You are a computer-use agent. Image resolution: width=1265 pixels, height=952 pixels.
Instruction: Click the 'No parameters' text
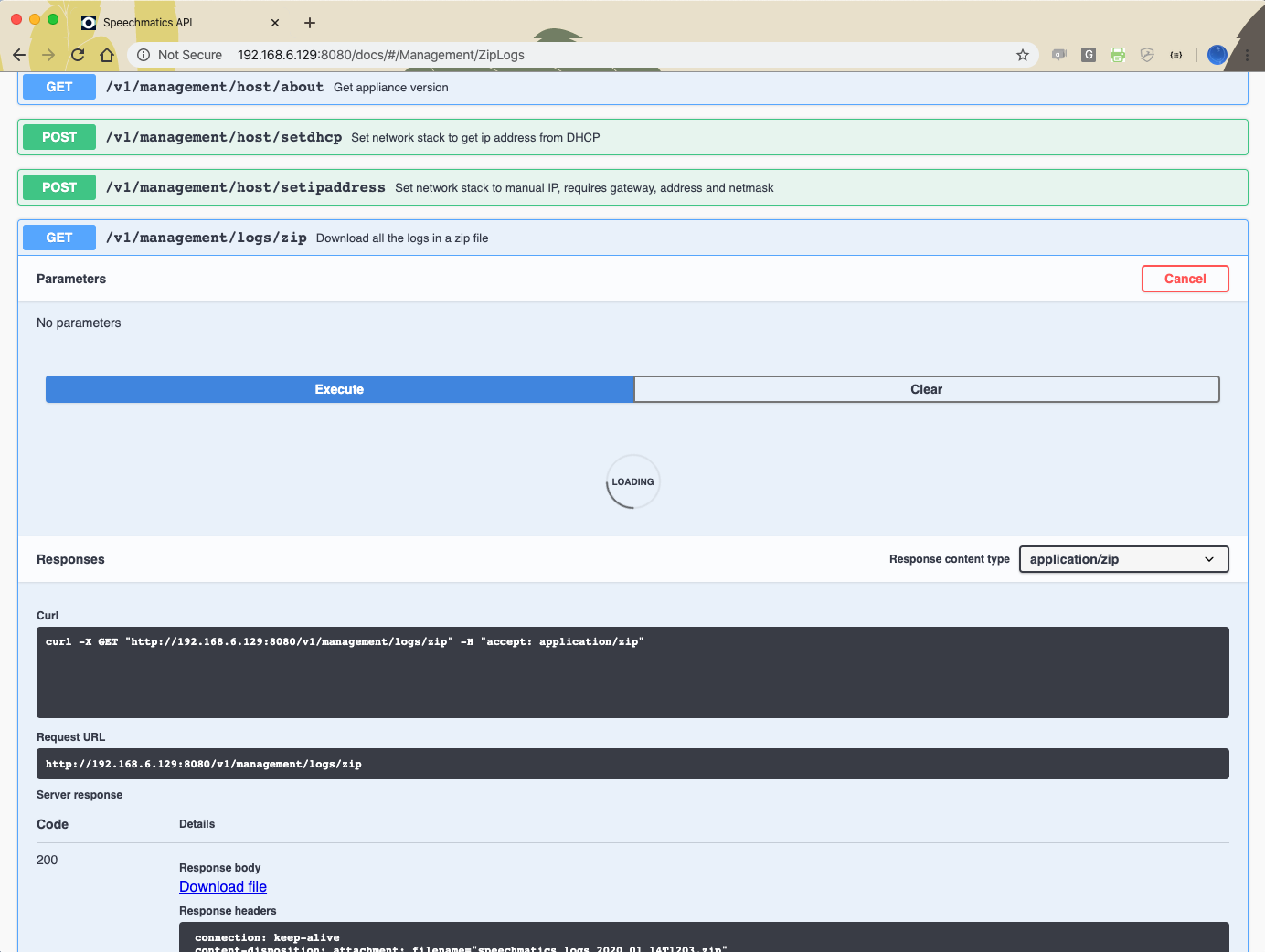pyautogui.click(x=79, y=323)
